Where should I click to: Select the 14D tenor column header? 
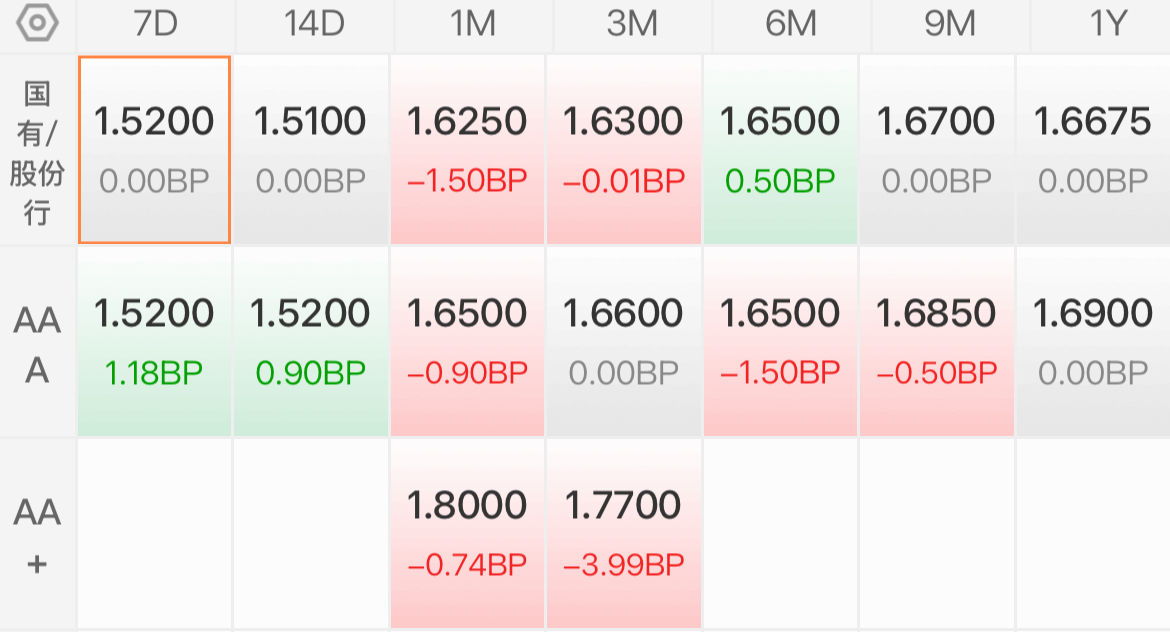314,24
